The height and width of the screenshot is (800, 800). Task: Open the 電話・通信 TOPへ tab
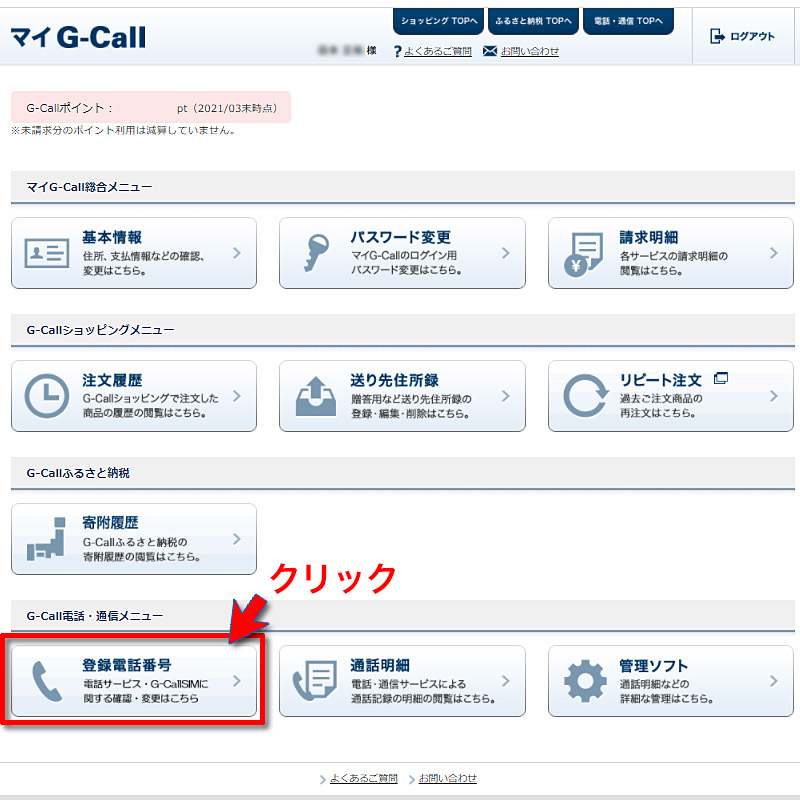(x=628, y=21)
